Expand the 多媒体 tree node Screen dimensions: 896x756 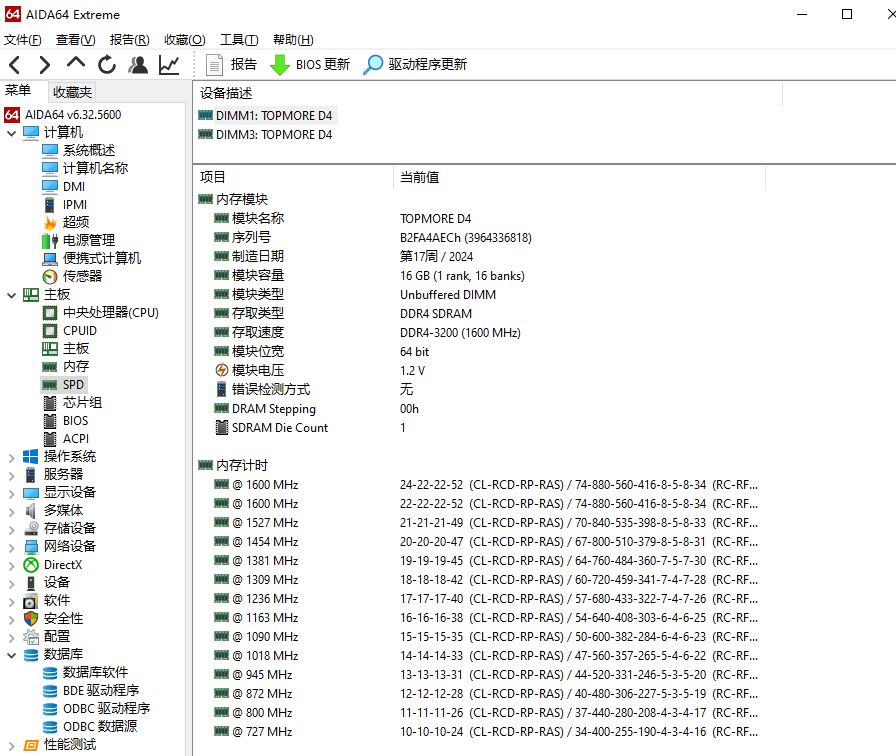tap(11, 511)
